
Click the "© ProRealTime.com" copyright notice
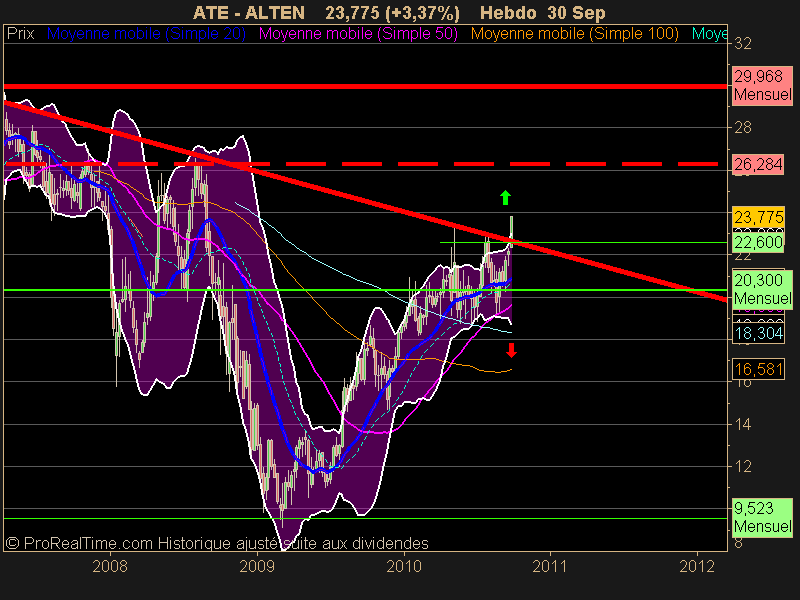click(79, 543)
